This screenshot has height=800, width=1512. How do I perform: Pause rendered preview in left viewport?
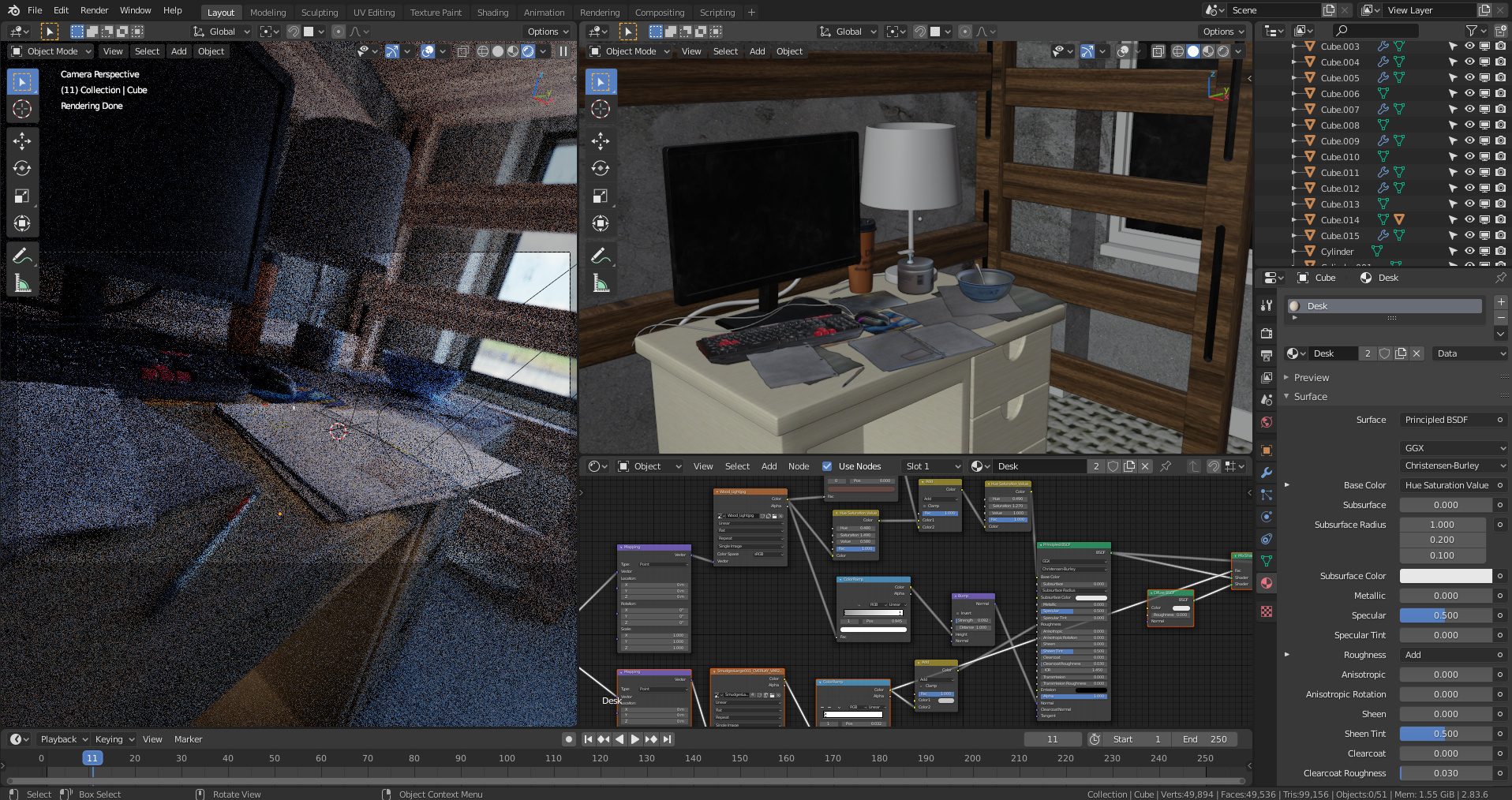point(563,51)
